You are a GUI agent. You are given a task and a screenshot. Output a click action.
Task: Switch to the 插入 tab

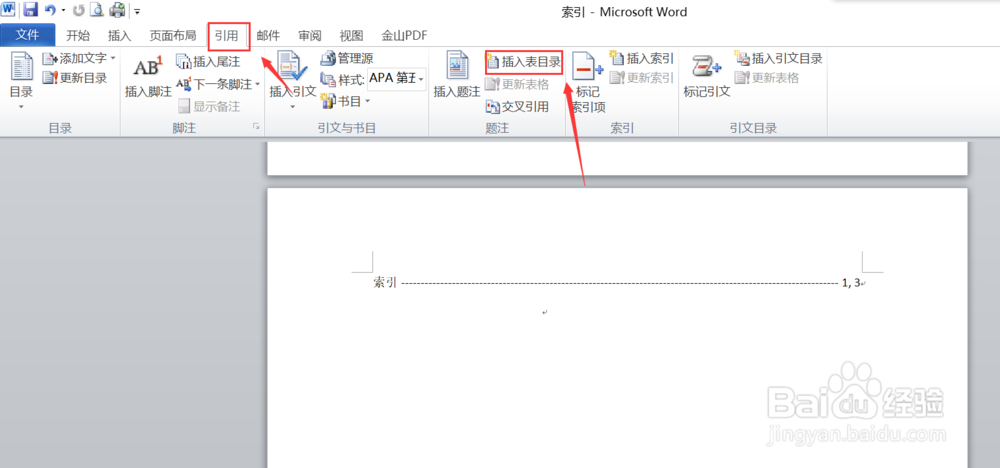[x=119, y=35]
